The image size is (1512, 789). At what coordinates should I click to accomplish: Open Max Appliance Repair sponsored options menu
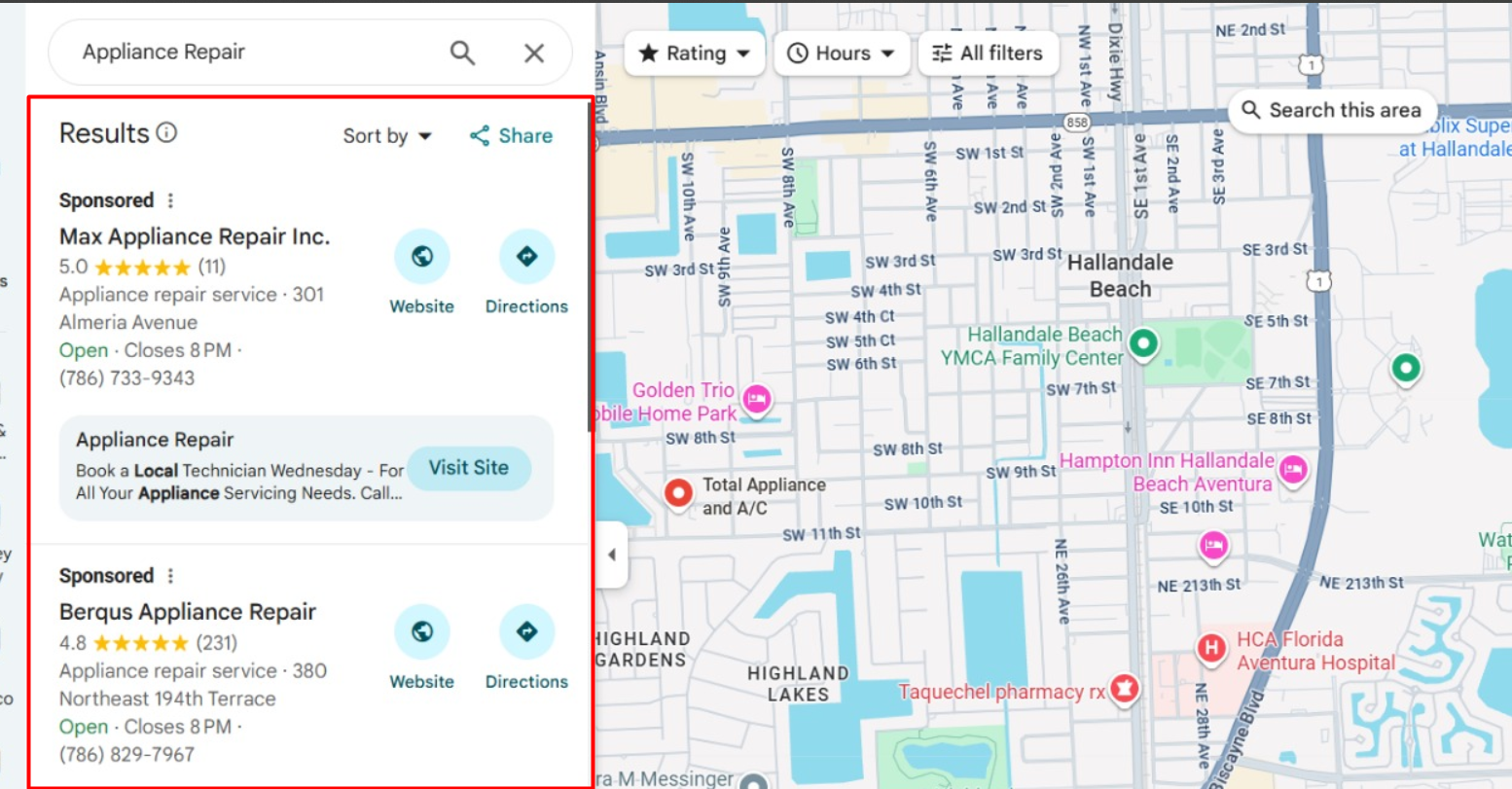coord(170,200)
